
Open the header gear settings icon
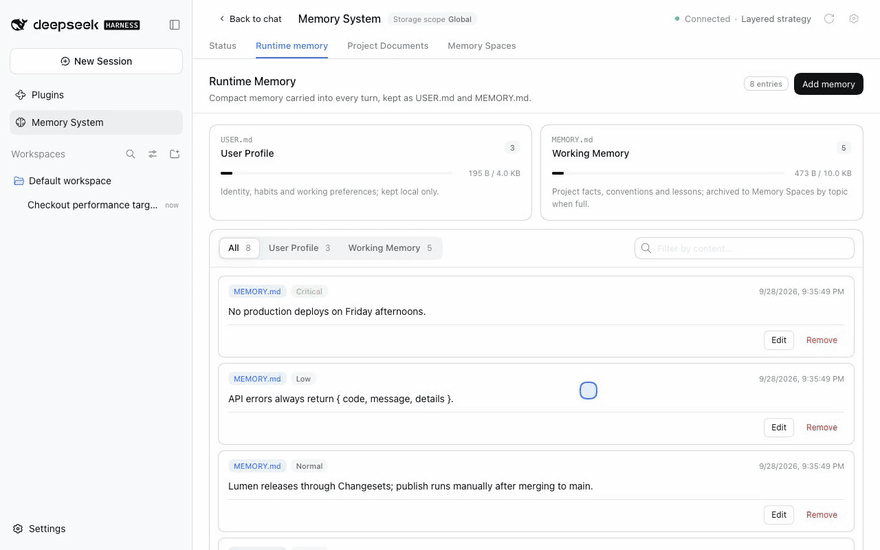(x=854, y=19)
